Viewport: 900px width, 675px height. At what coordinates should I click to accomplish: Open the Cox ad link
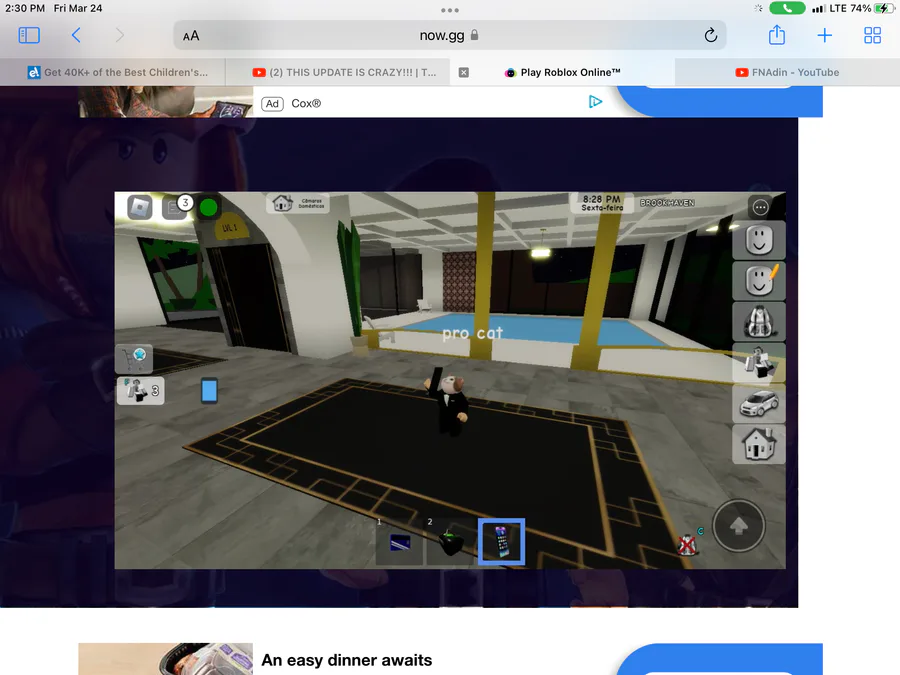[x=307, y=103]
